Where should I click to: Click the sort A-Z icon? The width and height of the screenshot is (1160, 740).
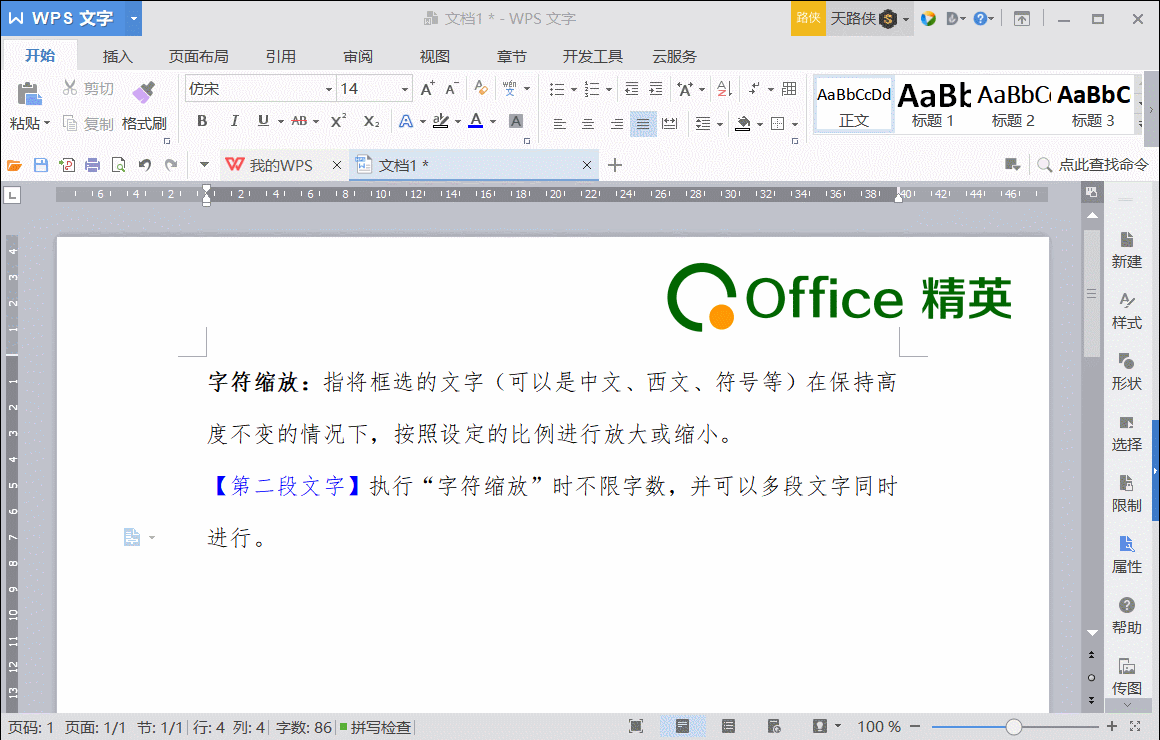[x=724, y=89]
